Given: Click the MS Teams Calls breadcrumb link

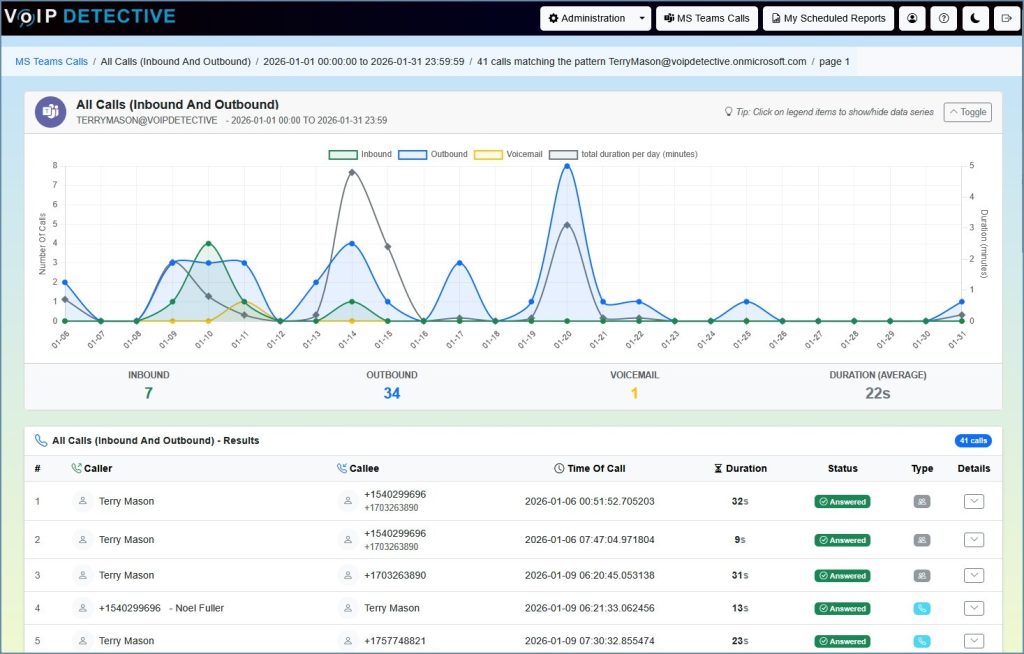Looking at the screenshot, I should click(52, 61).
